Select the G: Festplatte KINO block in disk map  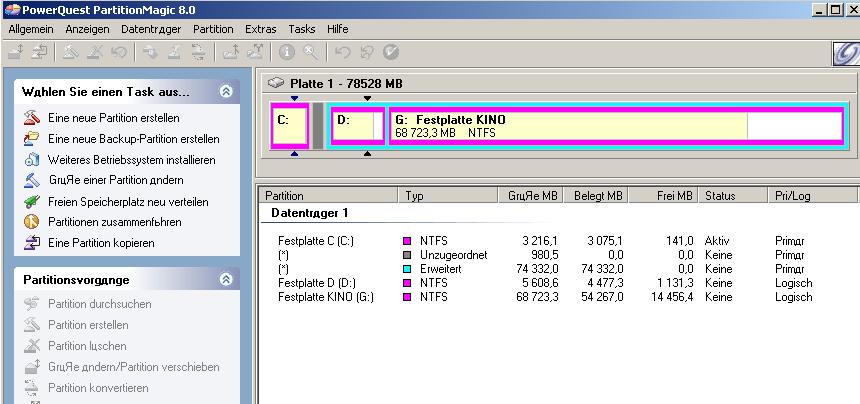(616, 126)
